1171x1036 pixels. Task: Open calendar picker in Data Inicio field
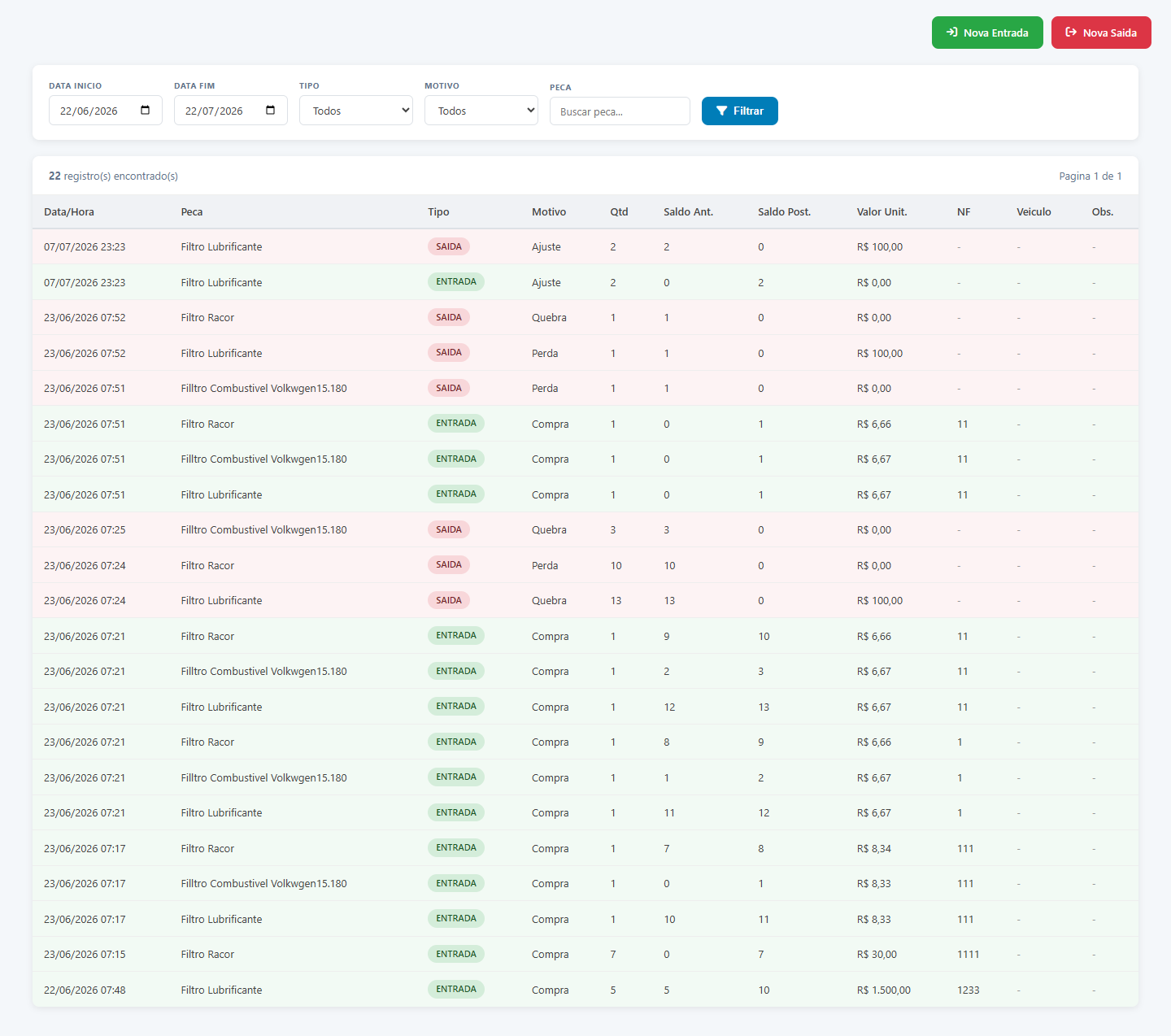(x=146, y=111)
